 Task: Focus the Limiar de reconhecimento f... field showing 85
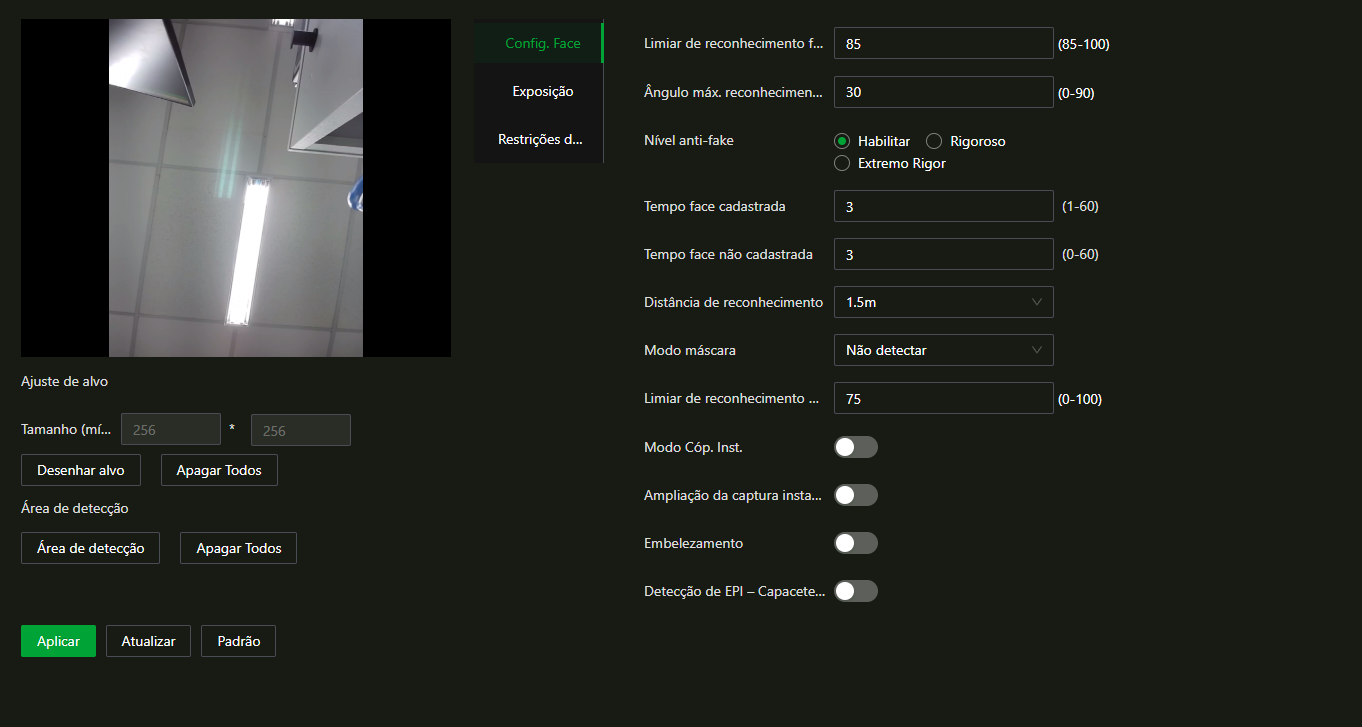(943, 44)
